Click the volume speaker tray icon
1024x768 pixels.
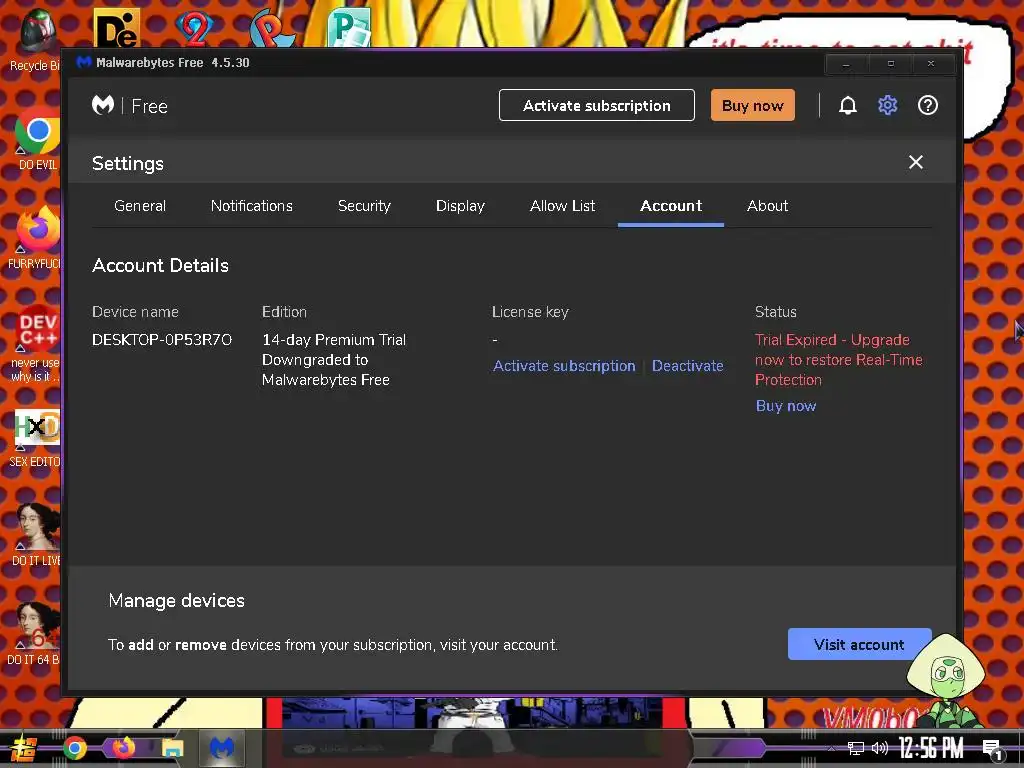pos(880,748)
